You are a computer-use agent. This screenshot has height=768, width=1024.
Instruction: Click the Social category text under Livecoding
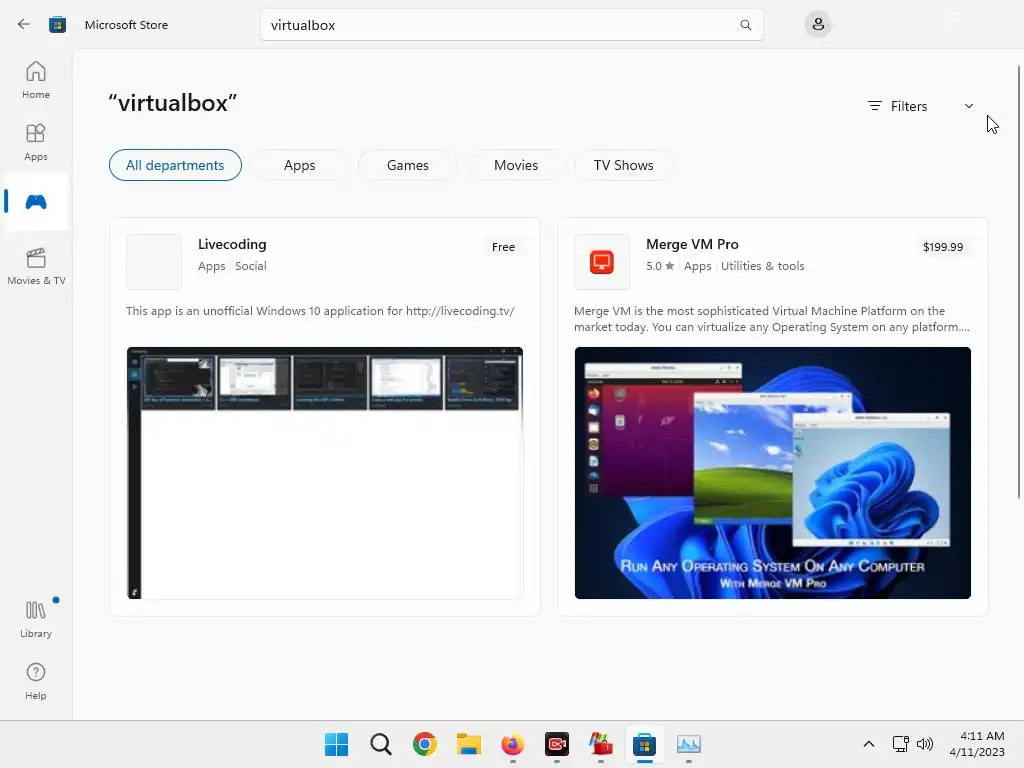tap(251, 266)
